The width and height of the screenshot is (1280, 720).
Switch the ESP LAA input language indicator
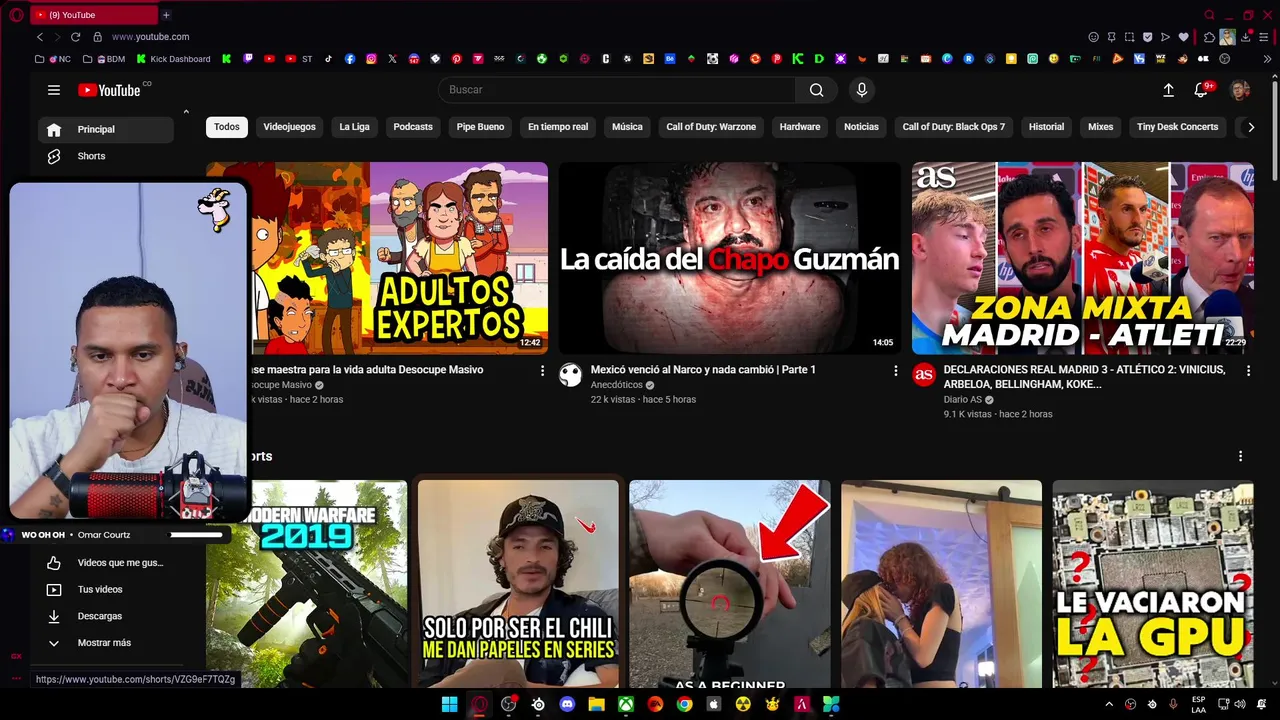coord(1198,704)
